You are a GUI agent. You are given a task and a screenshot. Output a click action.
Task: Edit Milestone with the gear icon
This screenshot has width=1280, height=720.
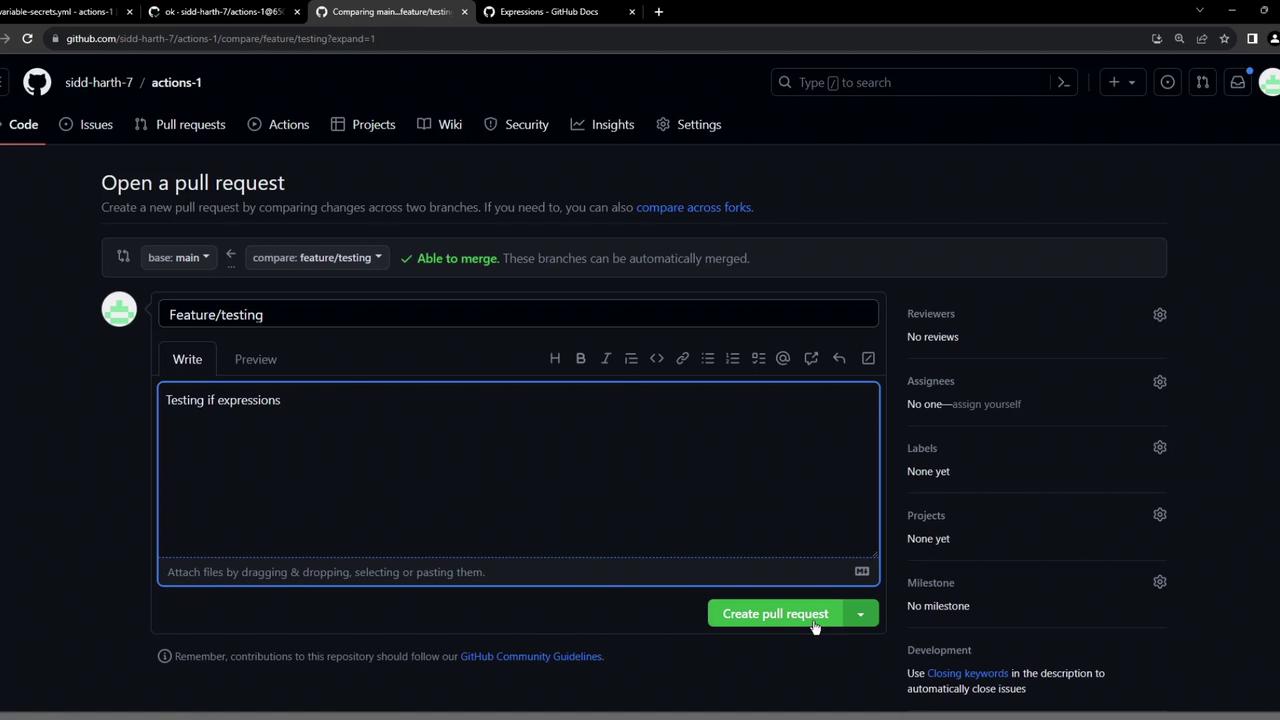pos(1160,582)
